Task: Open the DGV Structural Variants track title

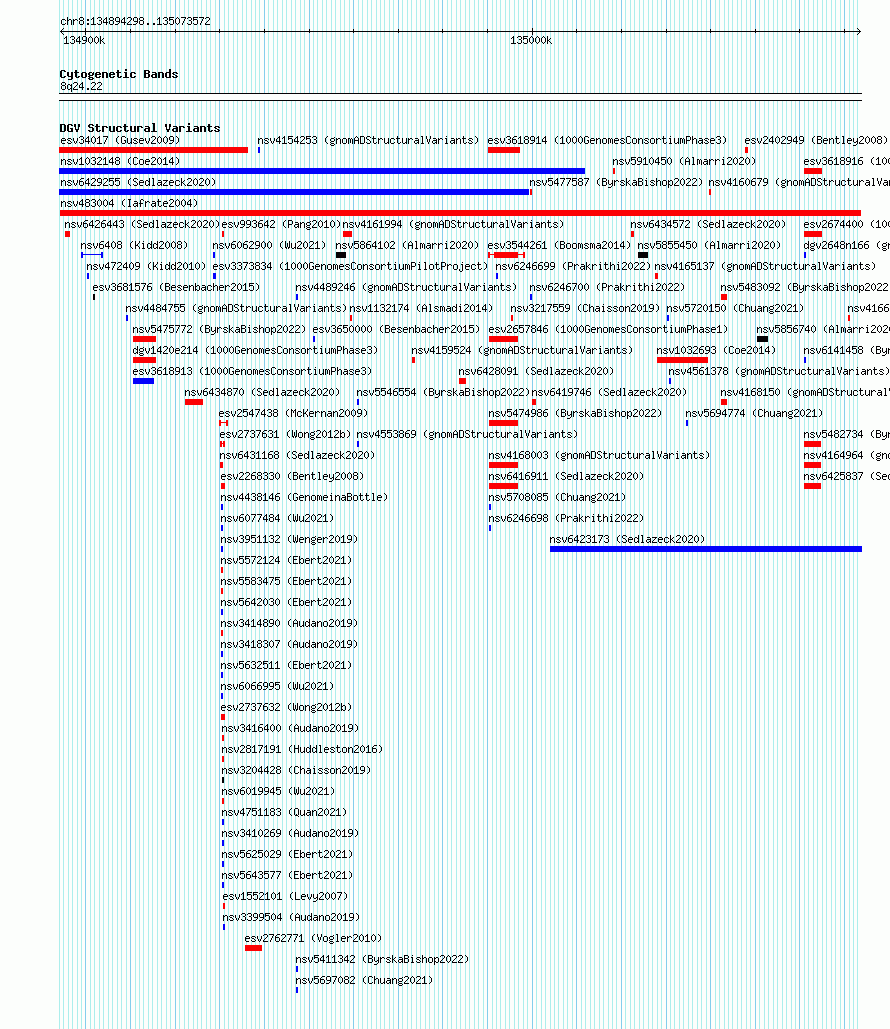Action: click(140, 128)
